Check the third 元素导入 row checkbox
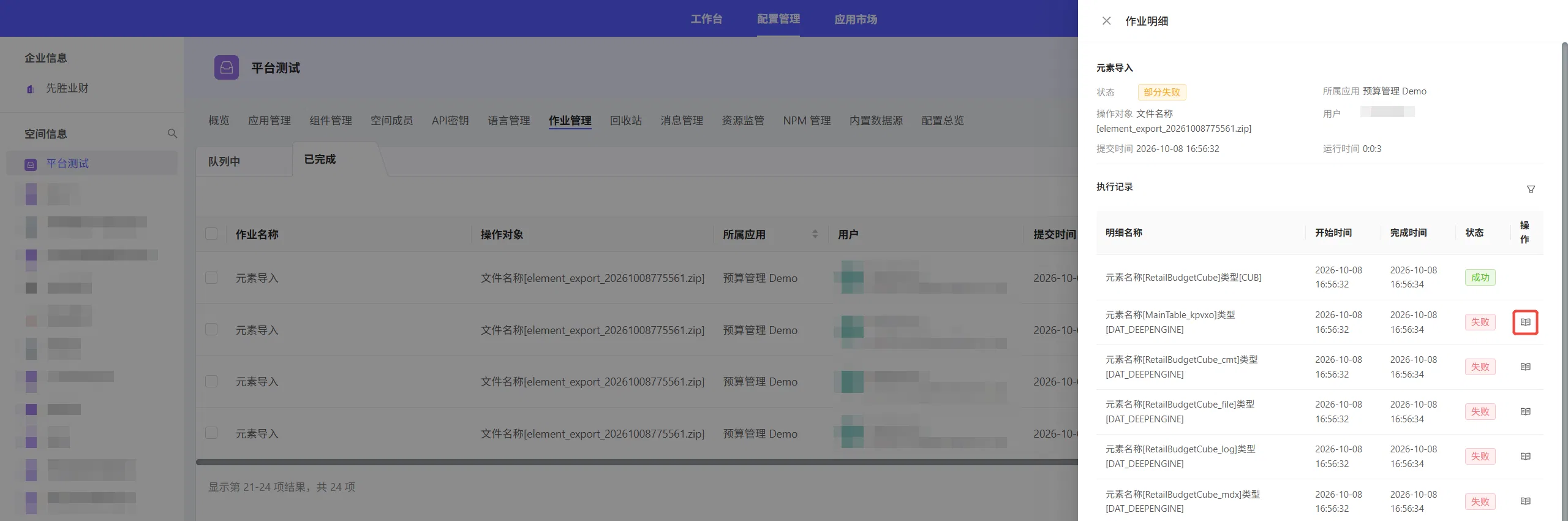Image resolution: width=1568 pixels, height=521 pixels. coord(211,381)
